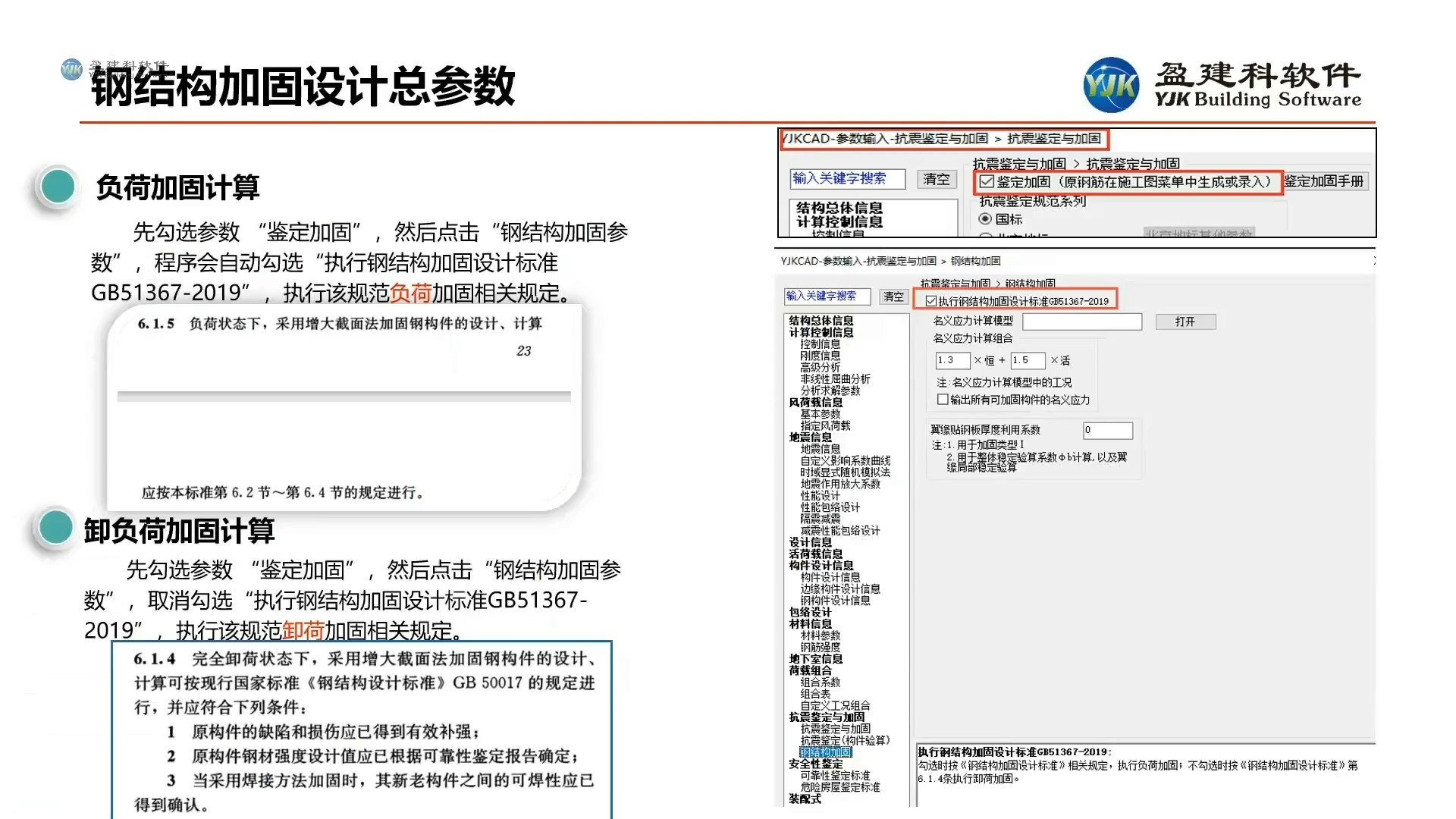Edit the 翼缘贴钢板厚度利用系数 value box

(x=1107, y=430)
